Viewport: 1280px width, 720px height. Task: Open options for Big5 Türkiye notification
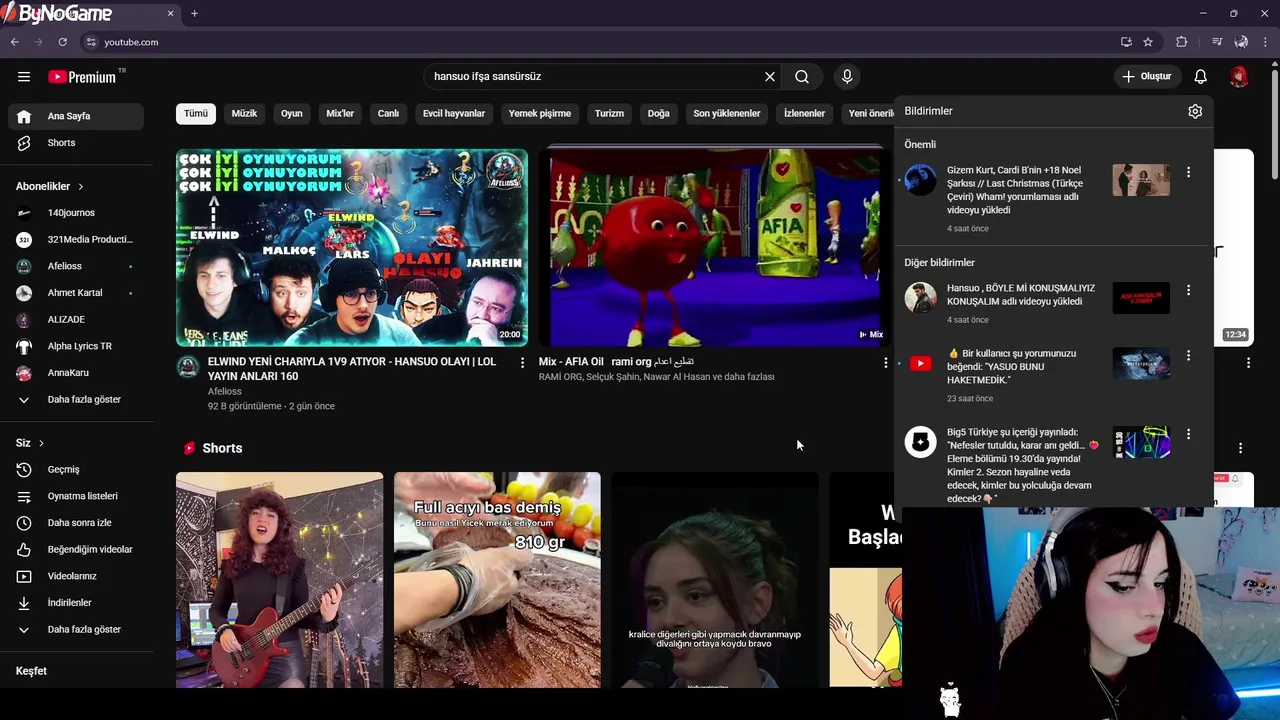click(1188, 434)
